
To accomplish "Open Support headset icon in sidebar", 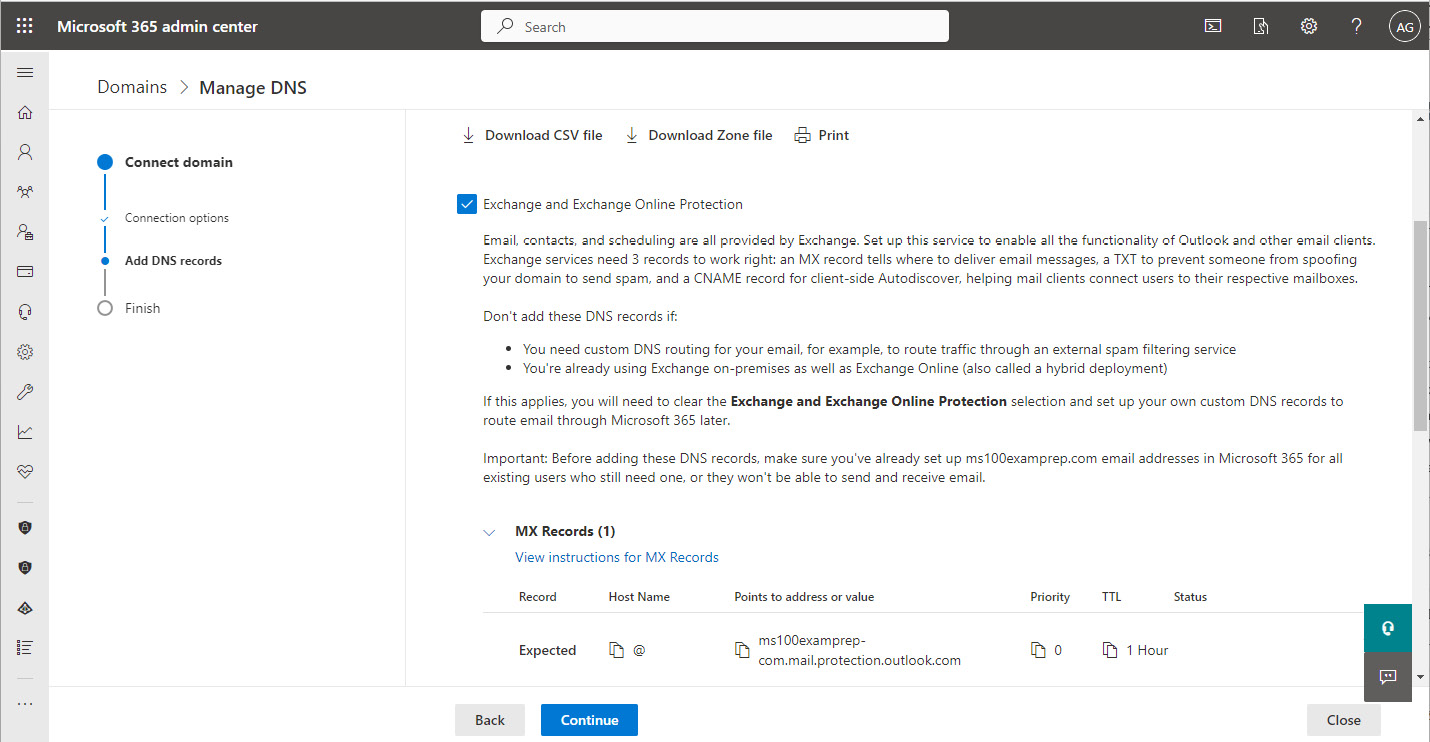I will pos(25,312).
